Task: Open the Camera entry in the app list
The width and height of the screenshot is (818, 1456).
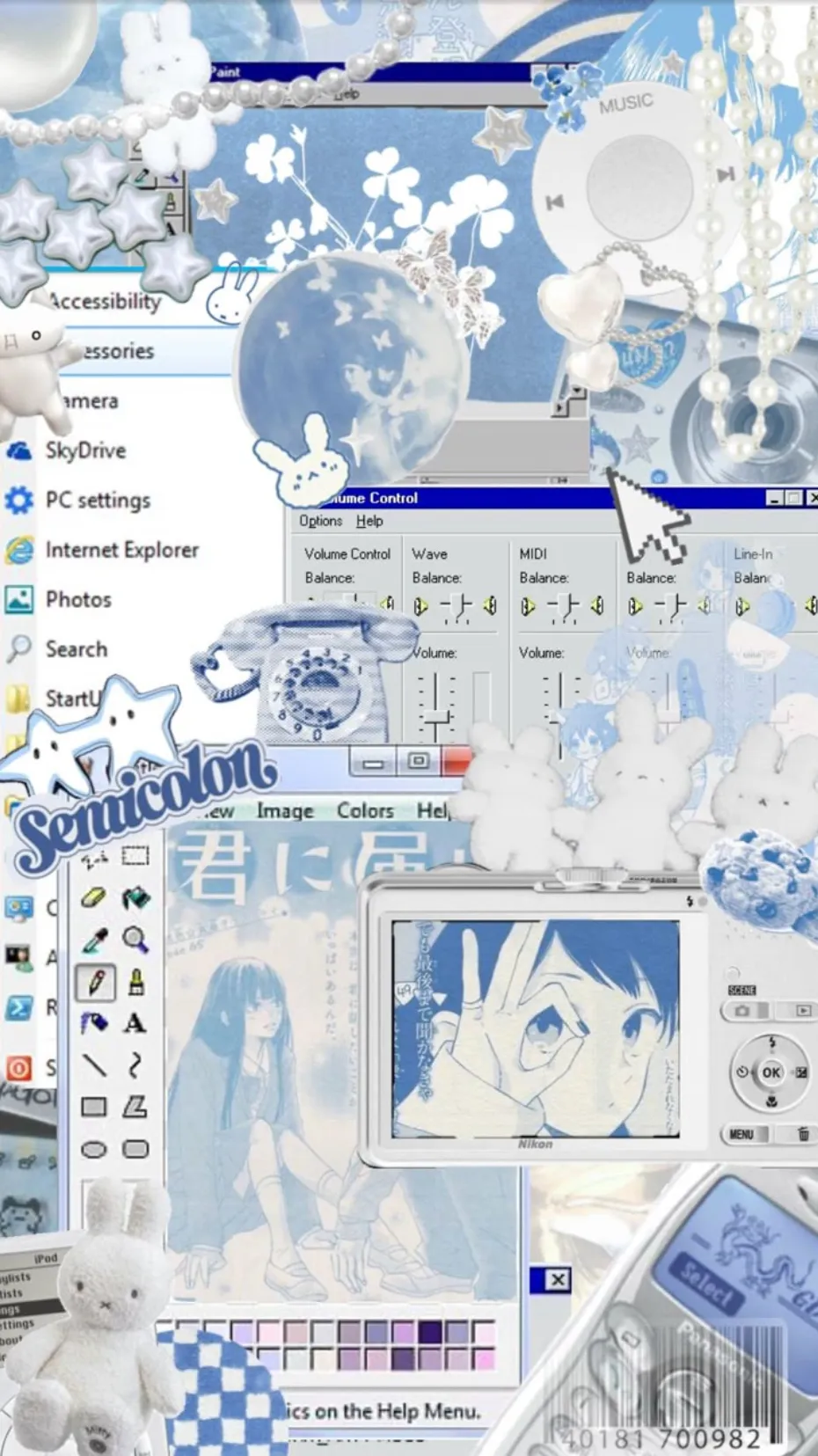Action: click(x=90, y=401)
